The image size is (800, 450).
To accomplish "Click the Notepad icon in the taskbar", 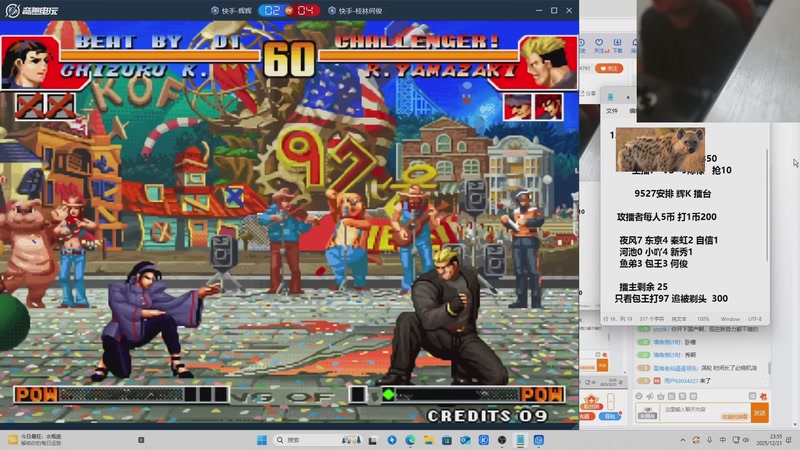I will (520, 440).
